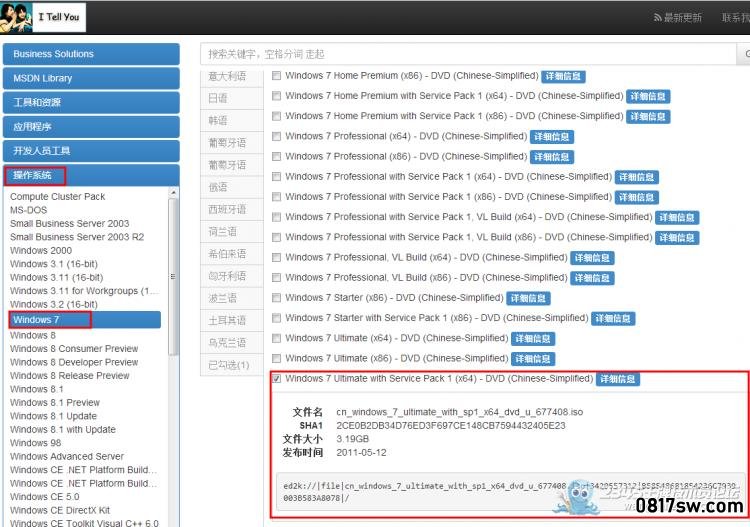
Task: Click the SHA1 hash value
Action: click(451, 425)
